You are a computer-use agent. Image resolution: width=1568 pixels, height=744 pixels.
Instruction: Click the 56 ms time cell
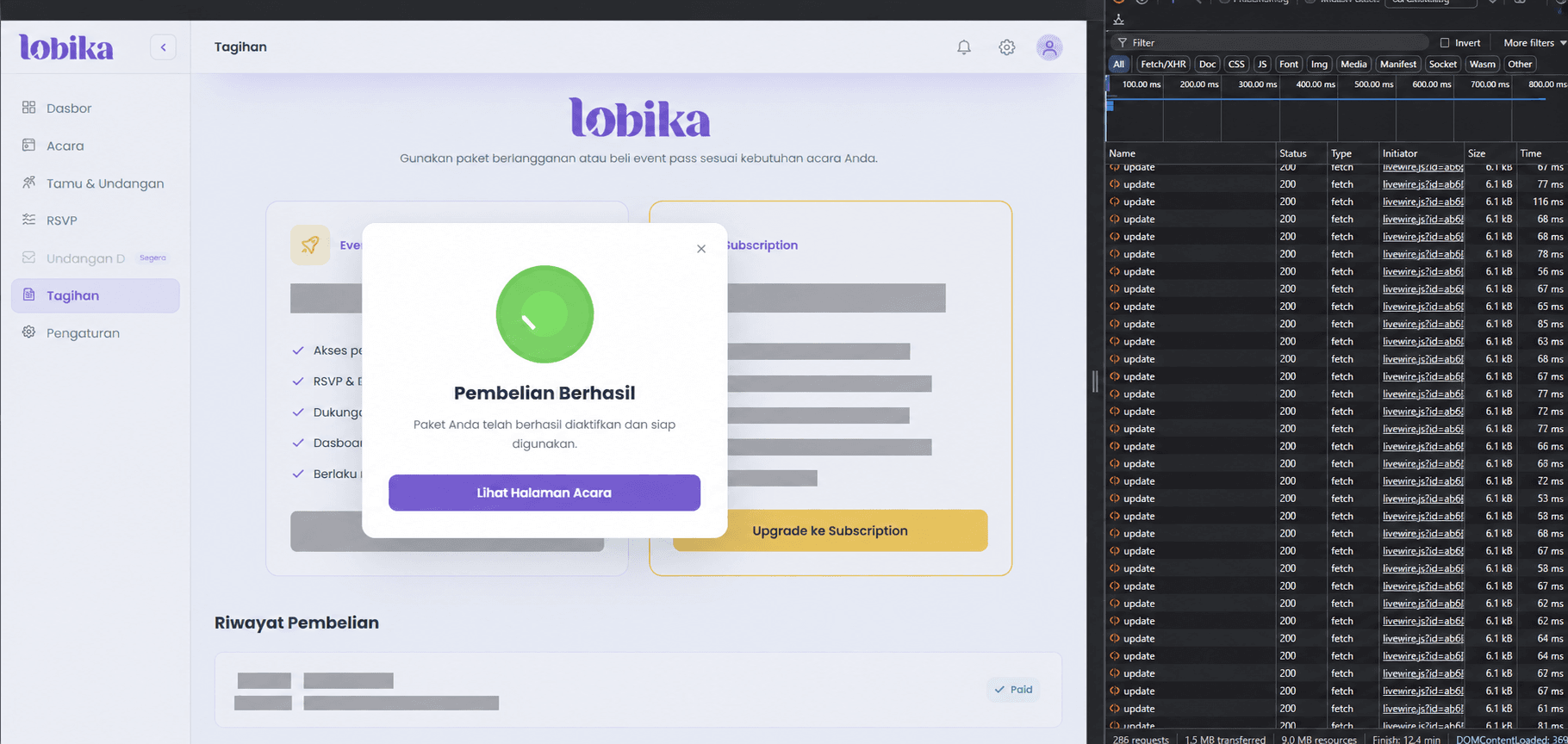point(1550,271)
